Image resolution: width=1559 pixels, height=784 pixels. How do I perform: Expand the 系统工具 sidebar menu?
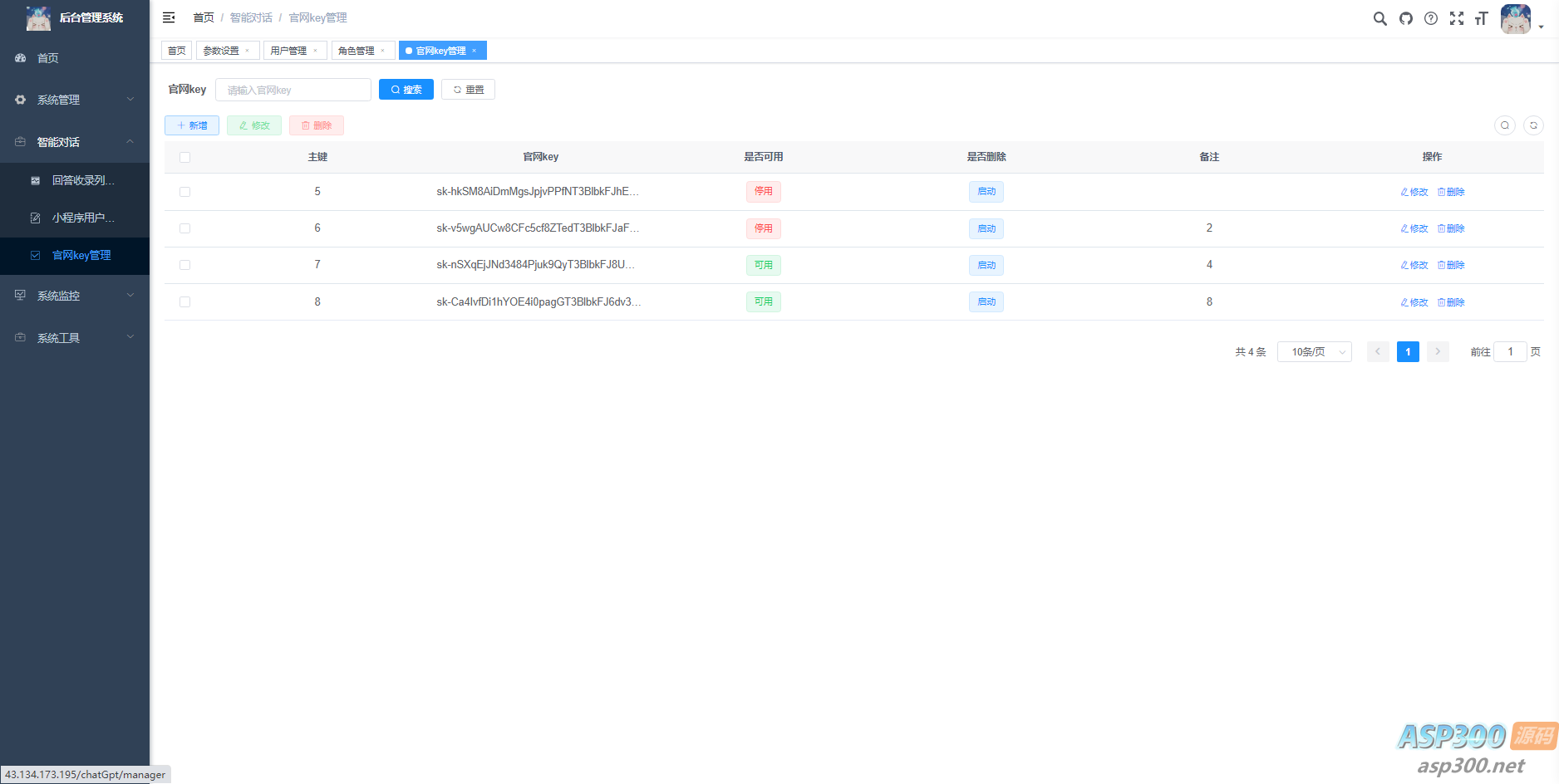click(75, 338)
